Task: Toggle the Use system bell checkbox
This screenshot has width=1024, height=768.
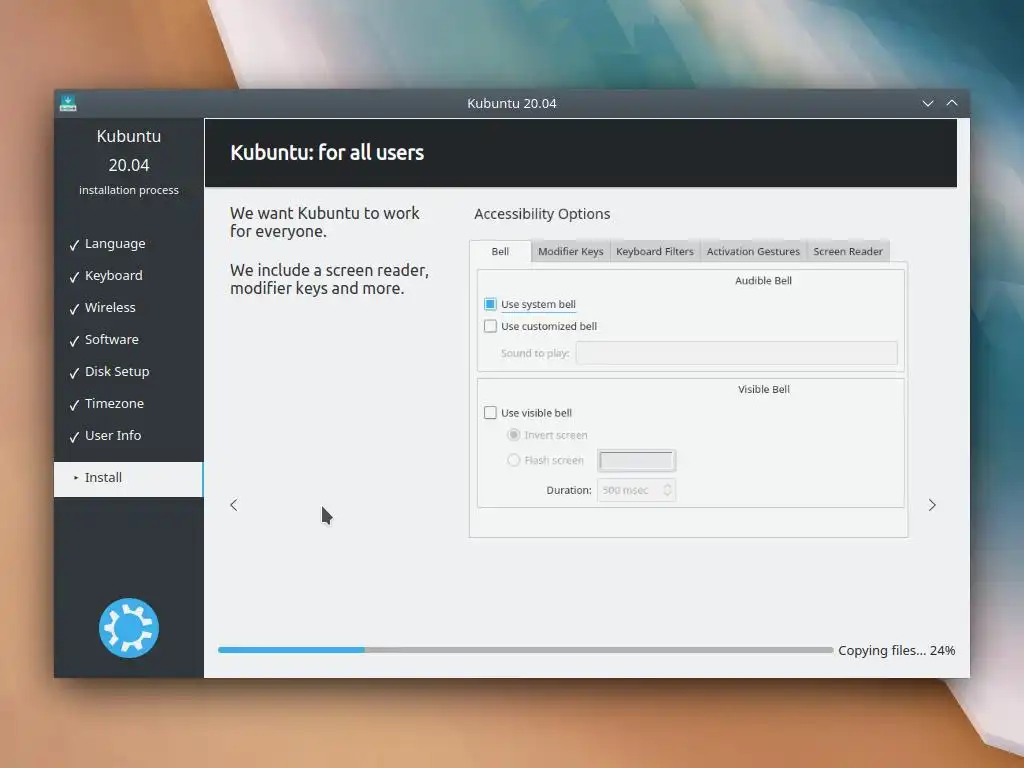Action: (490, 304)
